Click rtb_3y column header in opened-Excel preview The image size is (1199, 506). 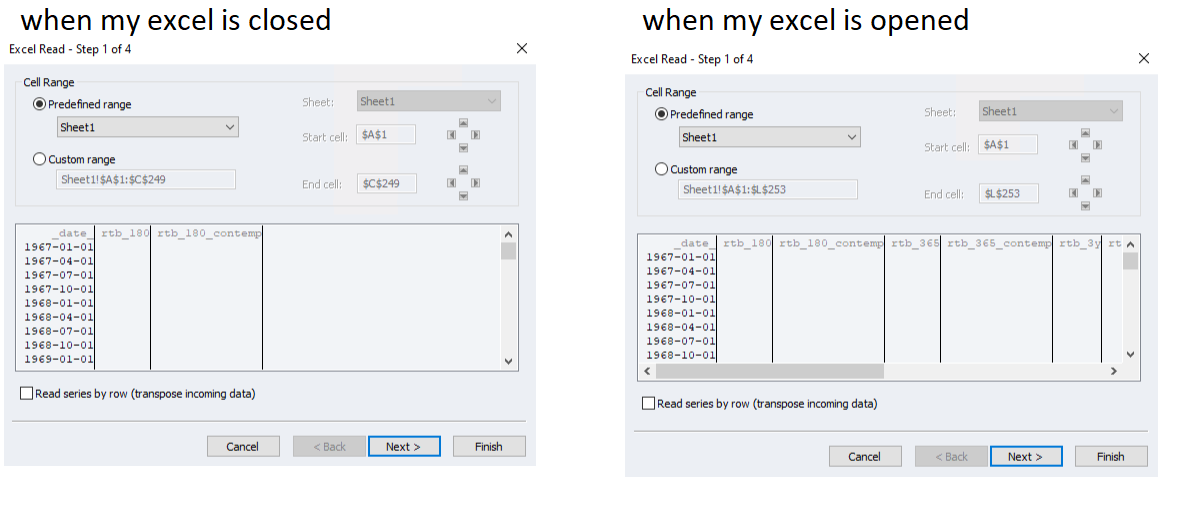1079,243
